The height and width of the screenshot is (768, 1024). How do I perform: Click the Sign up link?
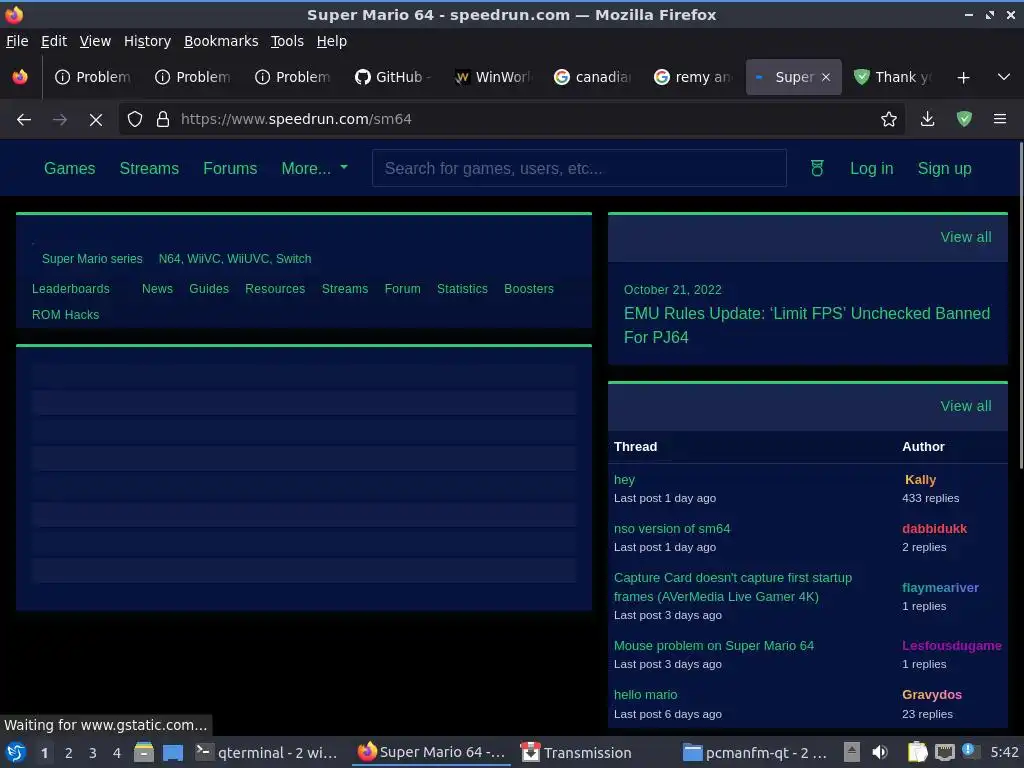pos(944,168)
